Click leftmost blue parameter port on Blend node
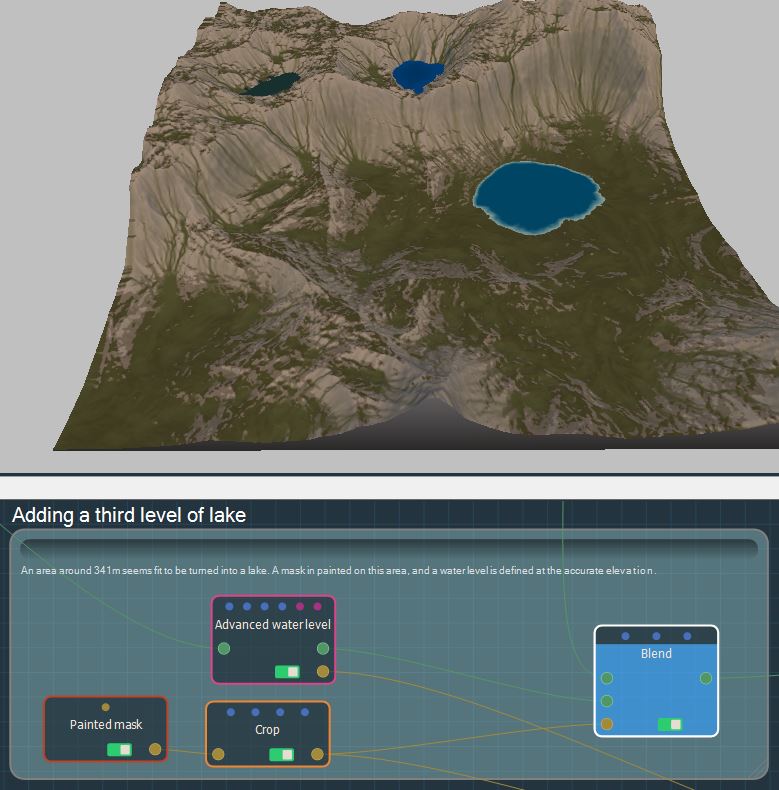The height and width of the screenshot is (790, 779). pyautogui.click(x=625, y=636)
